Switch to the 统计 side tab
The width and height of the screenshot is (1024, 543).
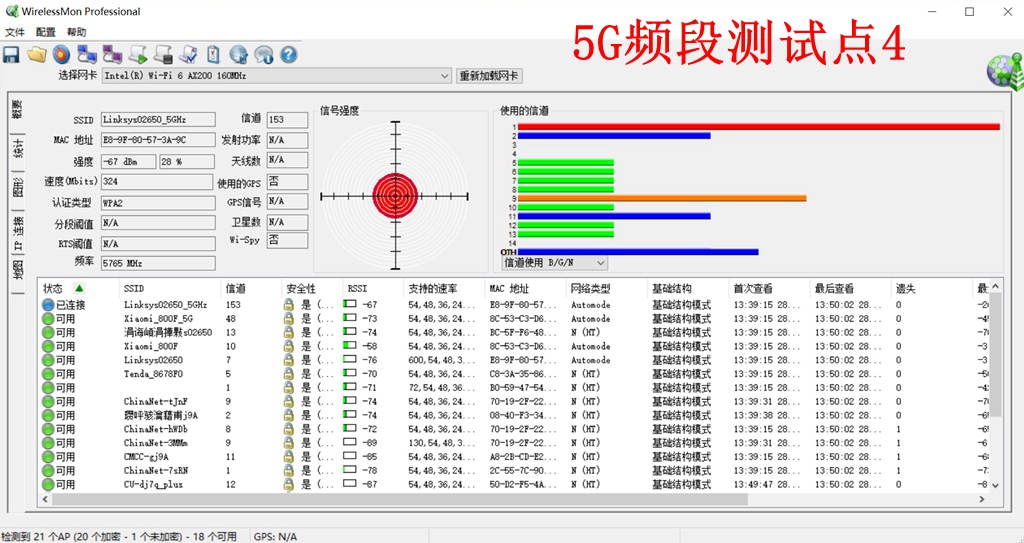tap(18, 150)
